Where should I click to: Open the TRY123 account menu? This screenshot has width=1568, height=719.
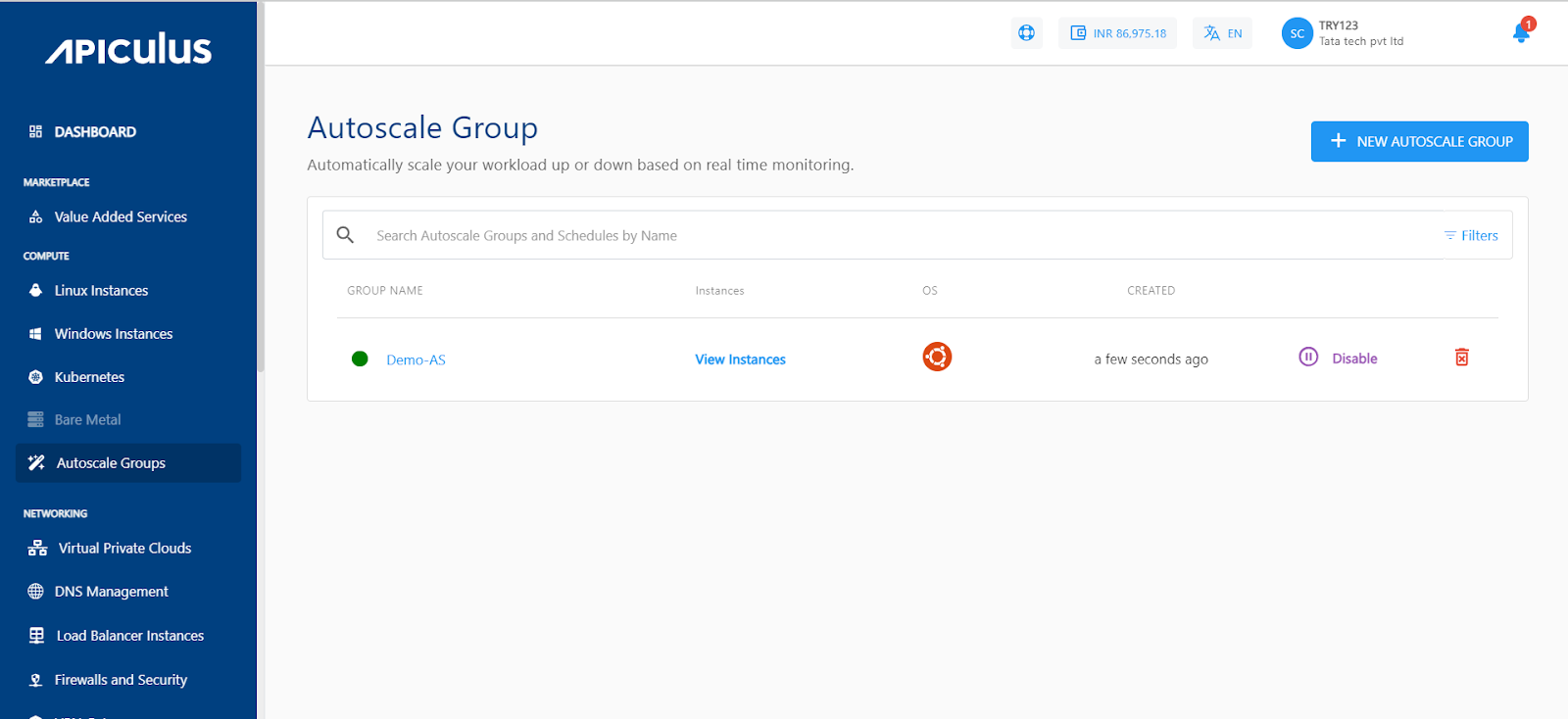(x=1360, y=33)
